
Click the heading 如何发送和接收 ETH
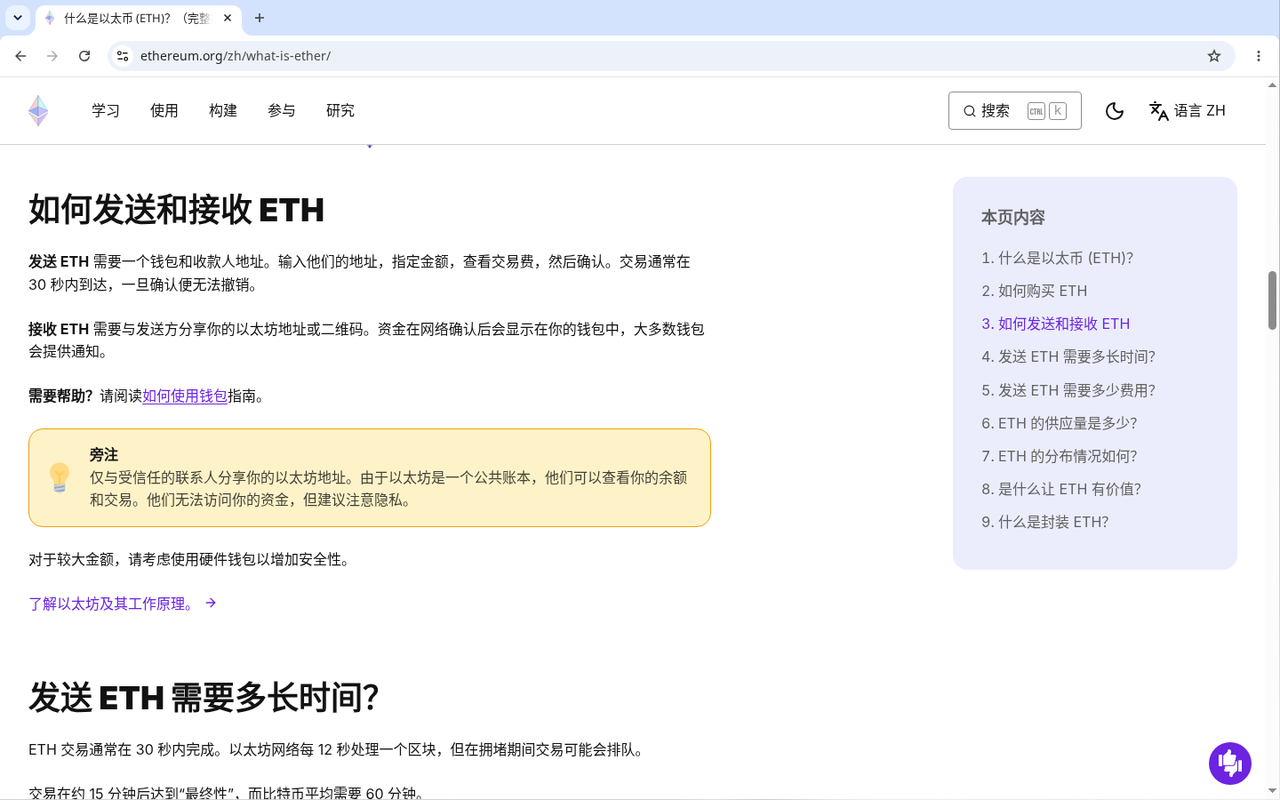click(176, 210)
